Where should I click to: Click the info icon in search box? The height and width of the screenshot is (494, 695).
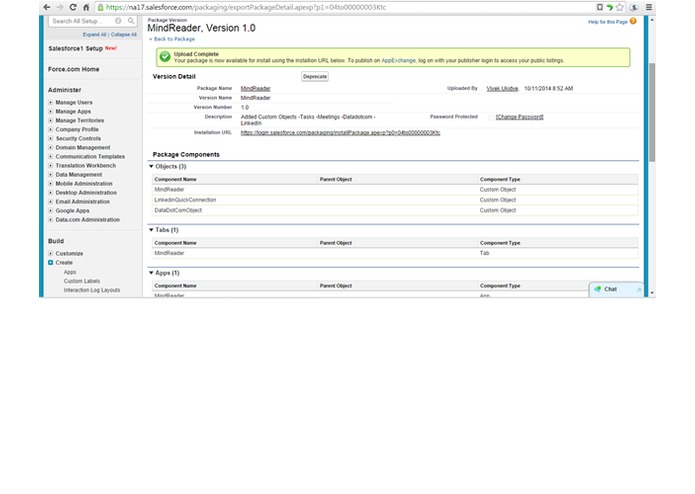[x=118, y=21]
